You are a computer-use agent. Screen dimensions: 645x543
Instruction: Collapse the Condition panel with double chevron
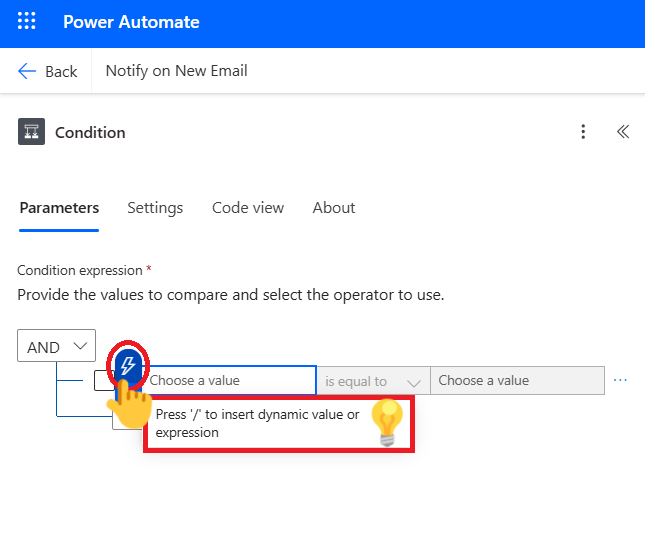(623, 132)
